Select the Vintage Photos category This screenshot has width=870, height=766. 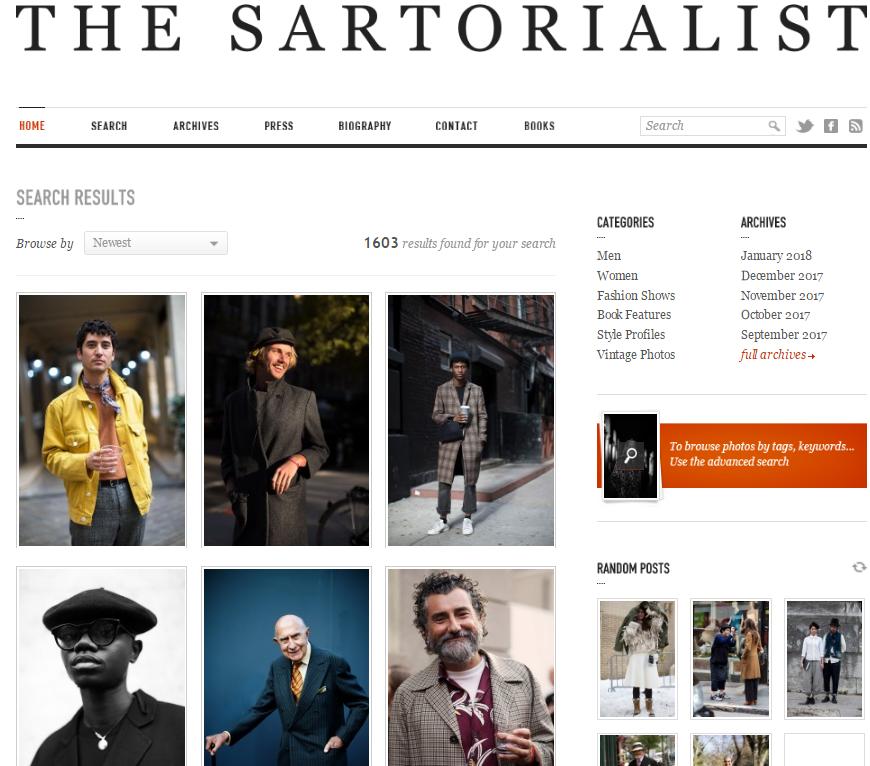click(636, 354)
